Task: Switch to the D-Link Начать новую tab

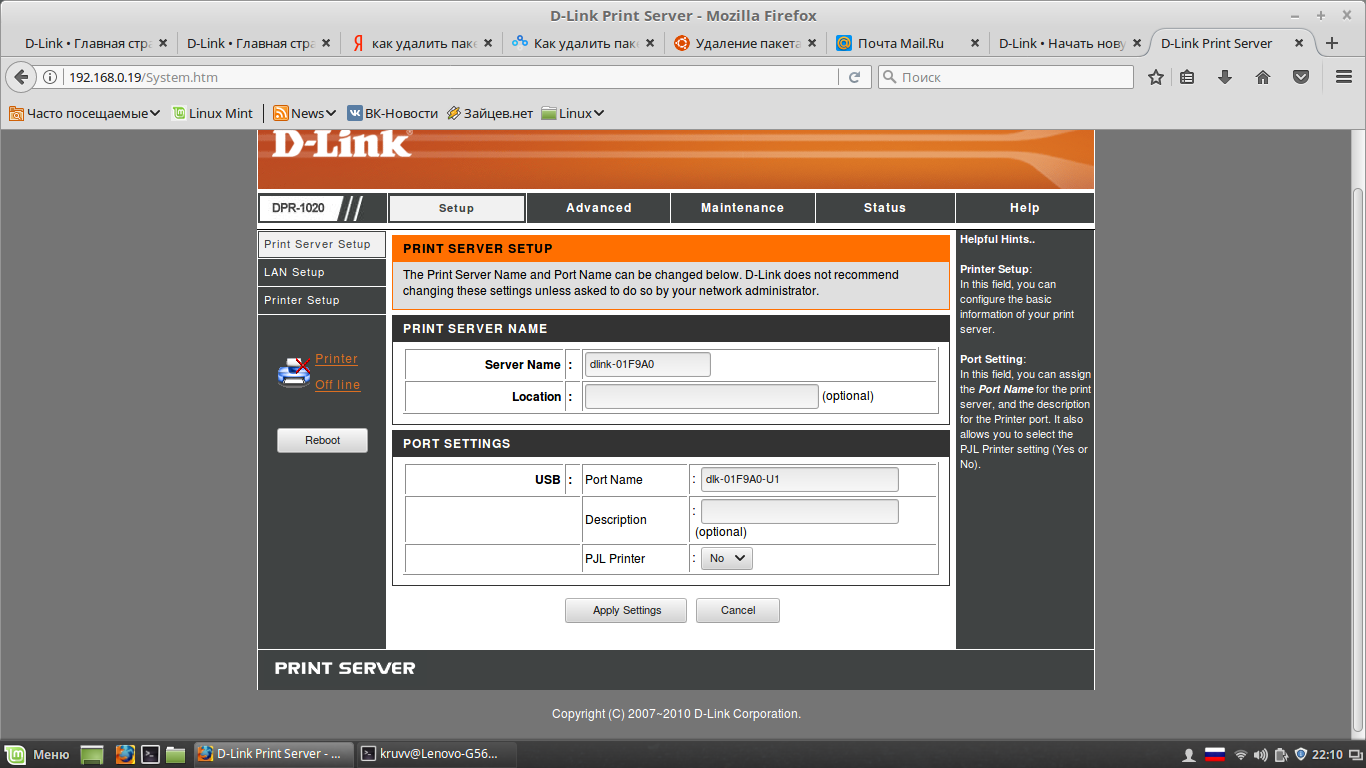Action: [x=1069, y=43]
